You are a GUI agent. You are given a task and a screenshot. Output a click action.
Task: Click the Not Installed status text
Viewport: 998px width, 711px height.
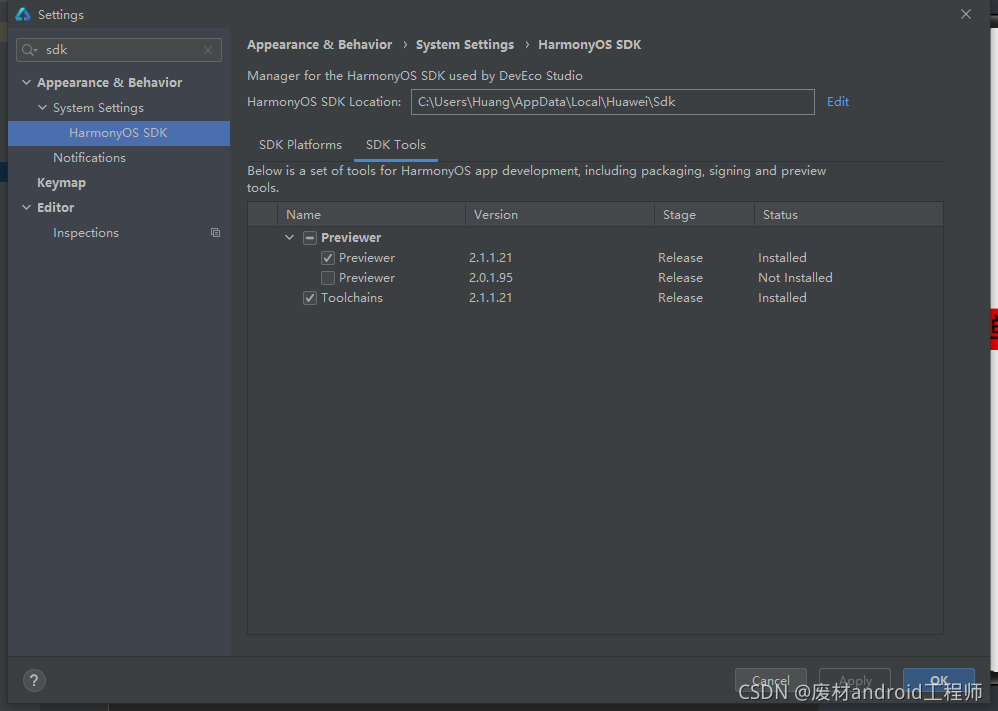[x=795, y=278]
